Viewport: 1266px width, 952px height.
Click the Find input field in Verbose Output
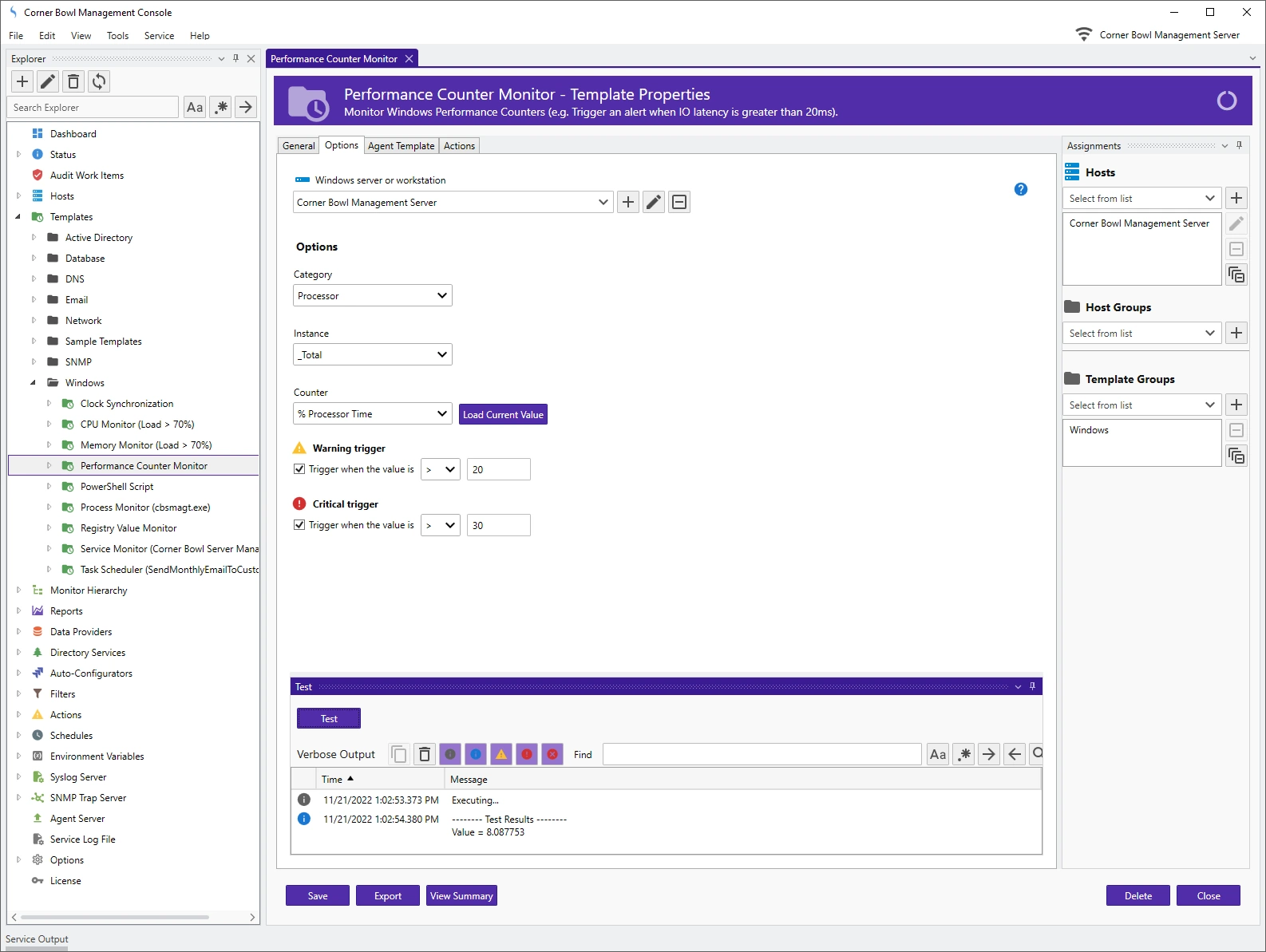click(x=762, y=755)
